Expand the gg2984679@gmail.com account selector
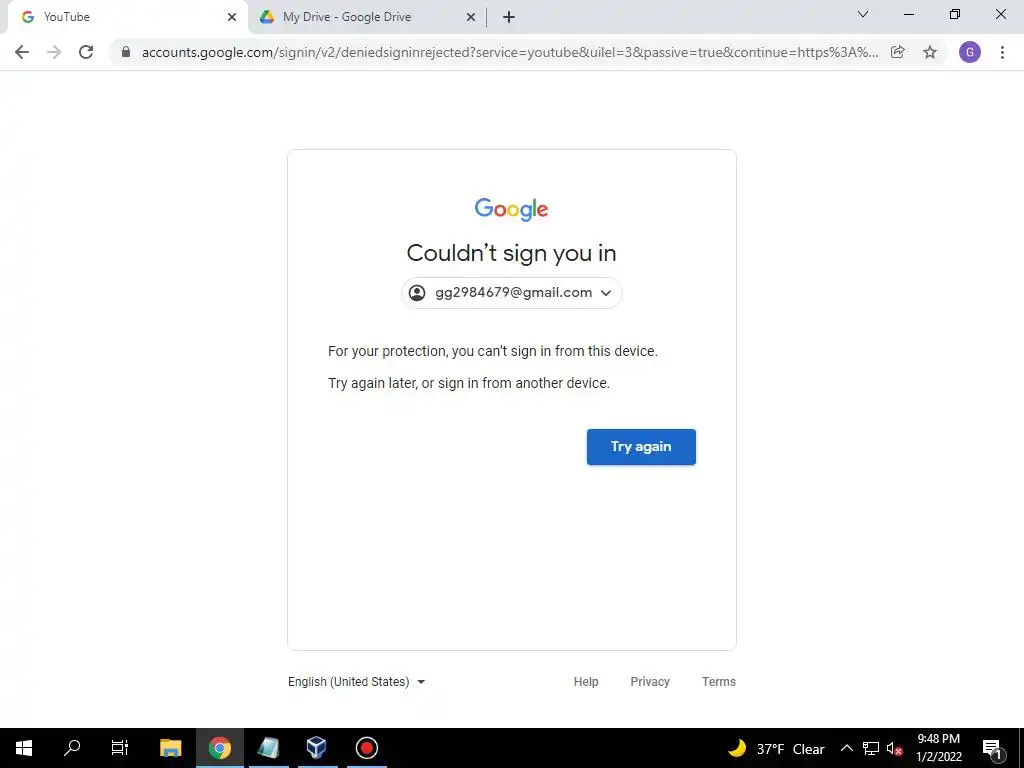Viewport: 1024px width, 768px height. (511, 293)
